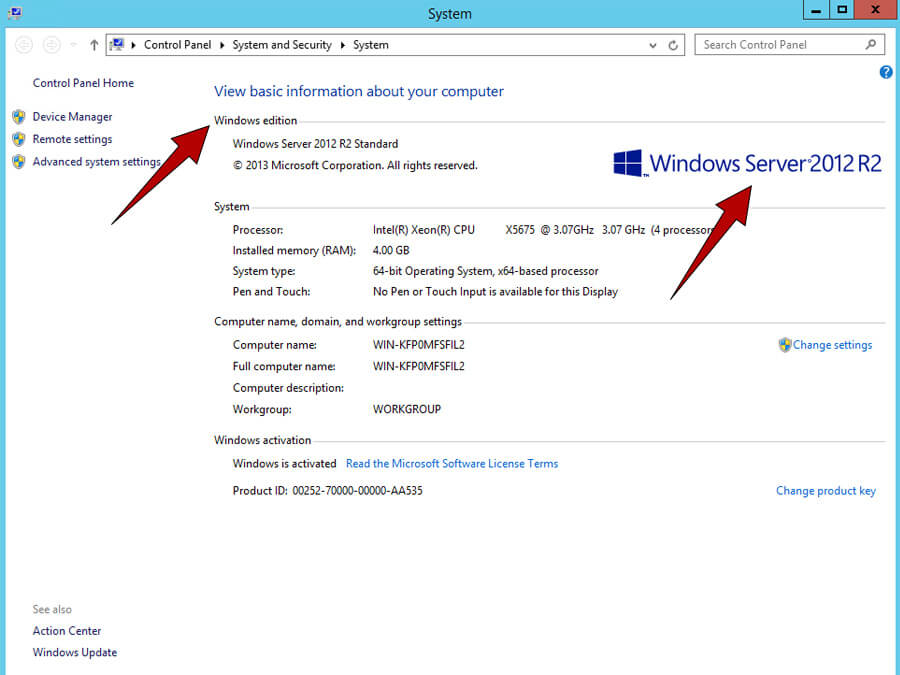Maximize the System window
900x675 pixels.
[841, 10]
